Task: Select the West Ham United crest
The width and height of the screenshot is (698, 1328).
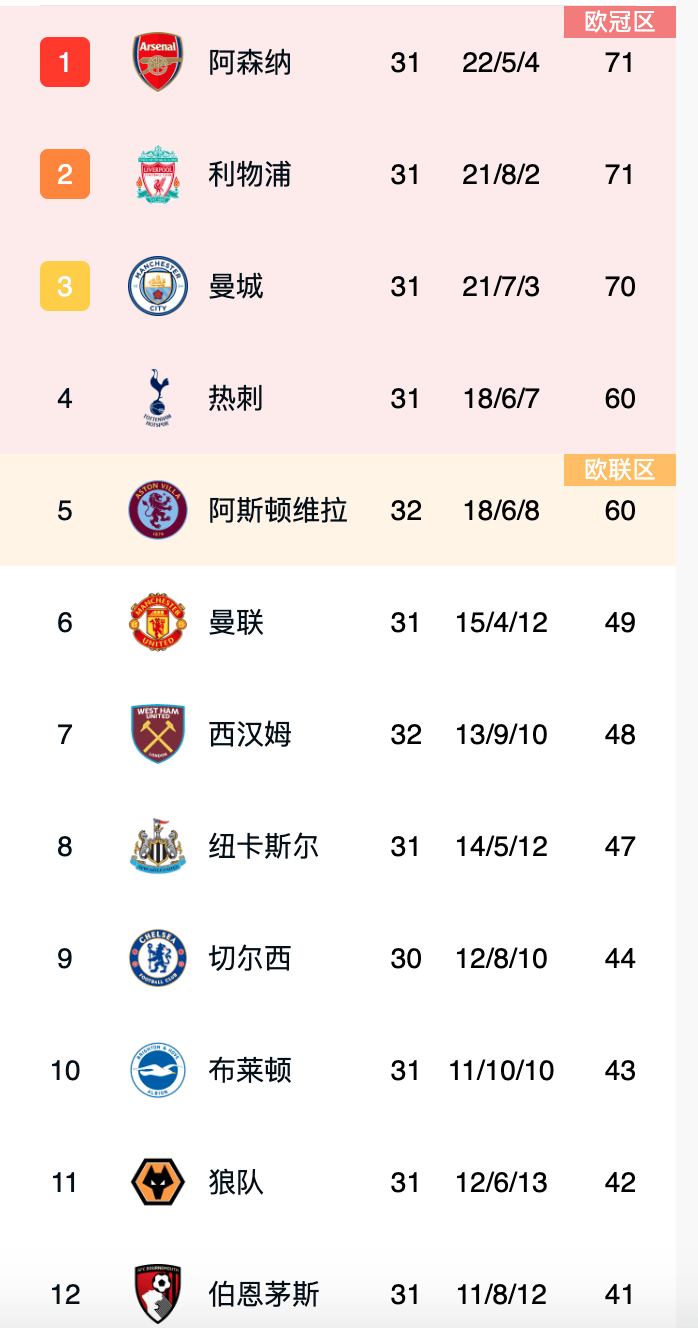Action: (158, 734)
